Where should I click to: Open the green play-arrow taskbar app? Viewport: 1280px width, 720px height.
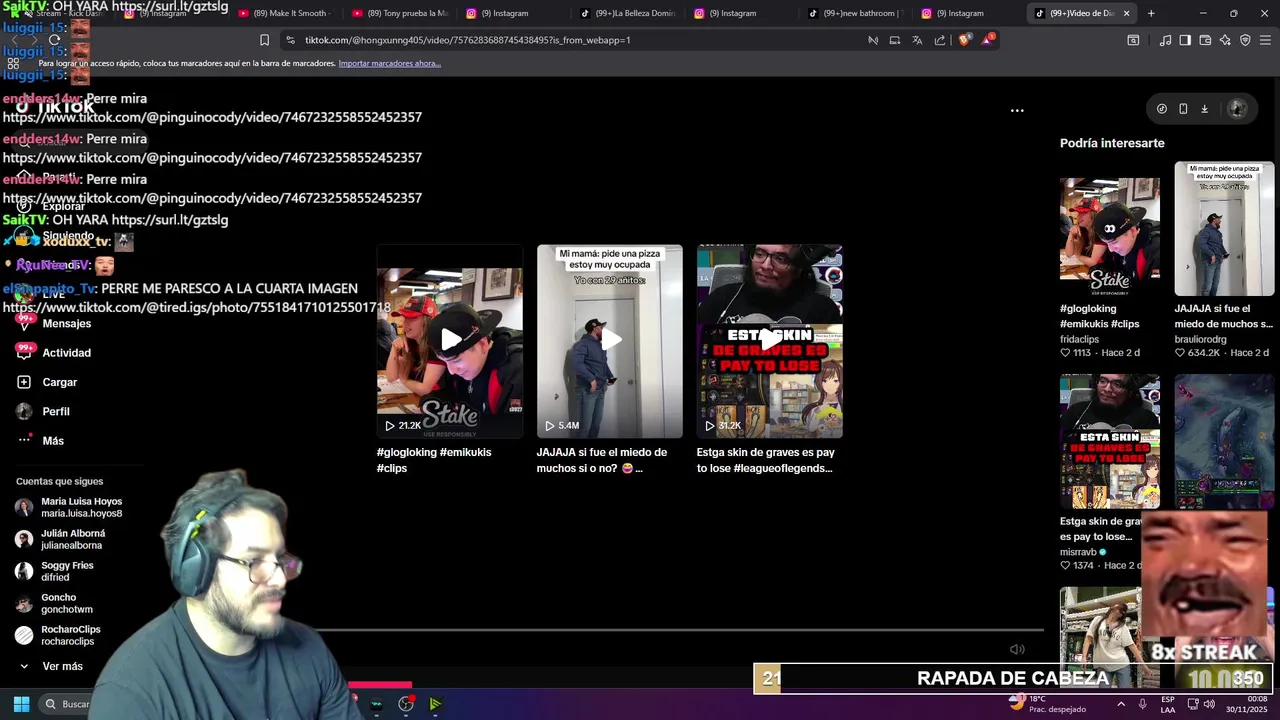tap(435, 704)
